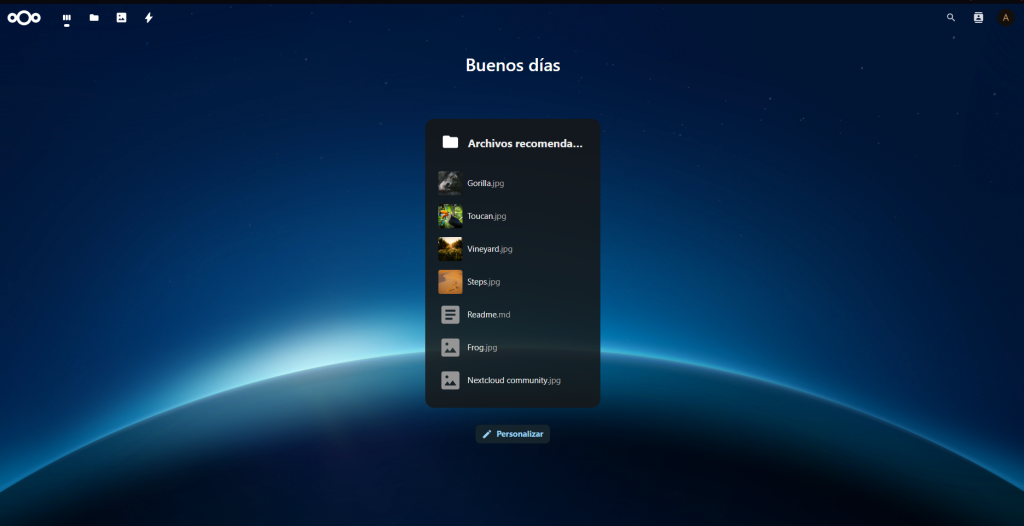1024x526 pixels.
Task: Click the Toucan image thumbnail
Action: click(x=450, y=216)
